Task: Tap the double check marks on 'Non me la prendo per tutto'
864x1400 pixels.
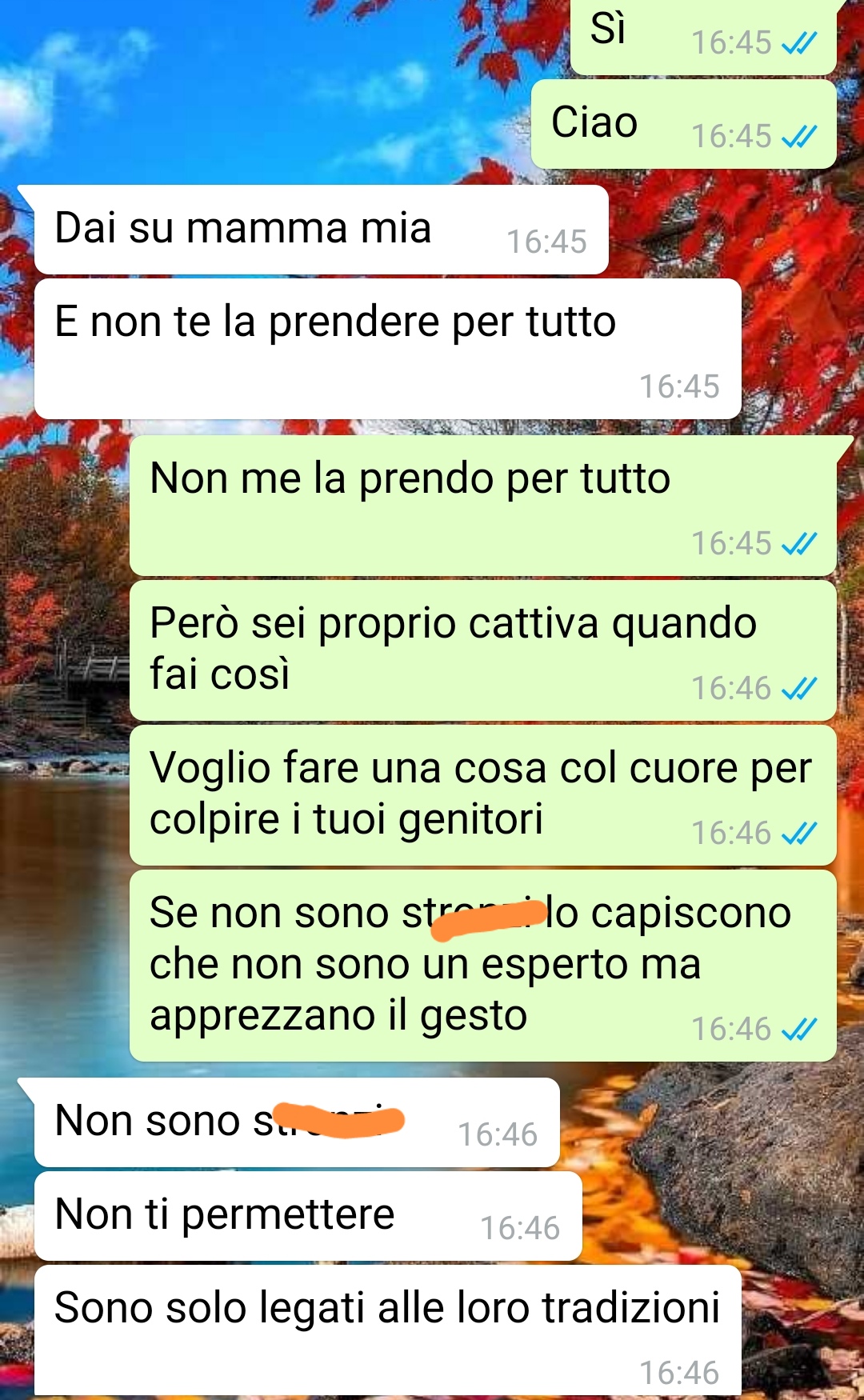Action: 798,544
